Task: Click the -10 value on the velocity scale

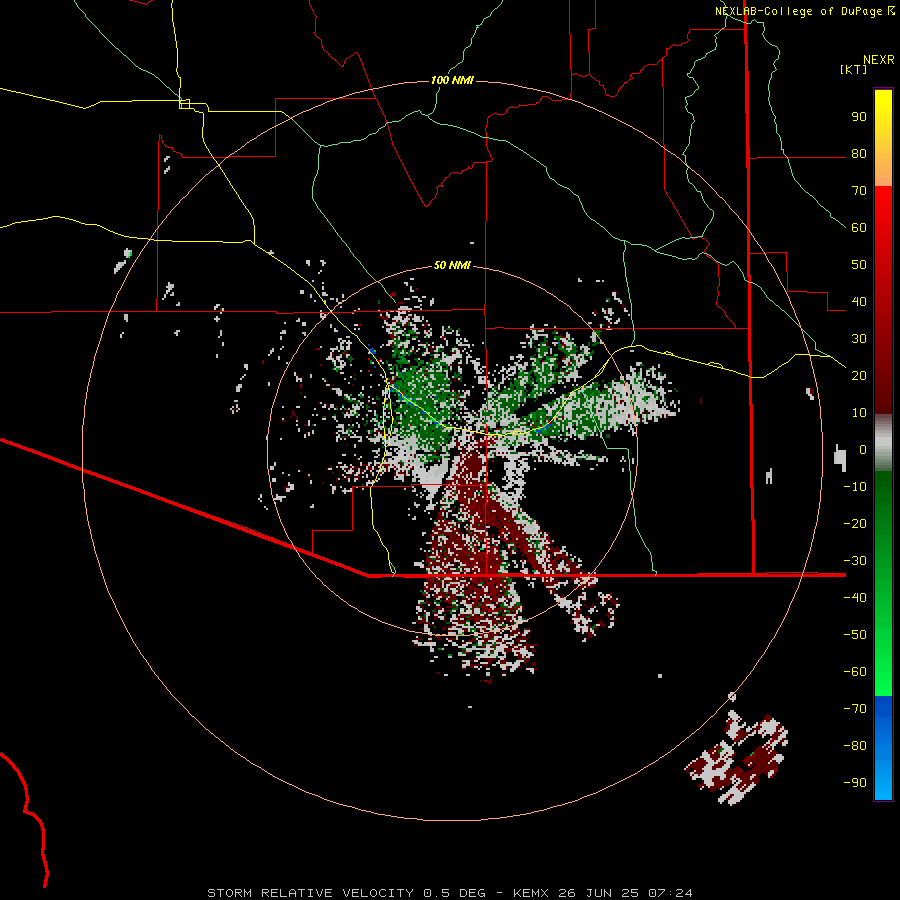Action: click(855, 487)
